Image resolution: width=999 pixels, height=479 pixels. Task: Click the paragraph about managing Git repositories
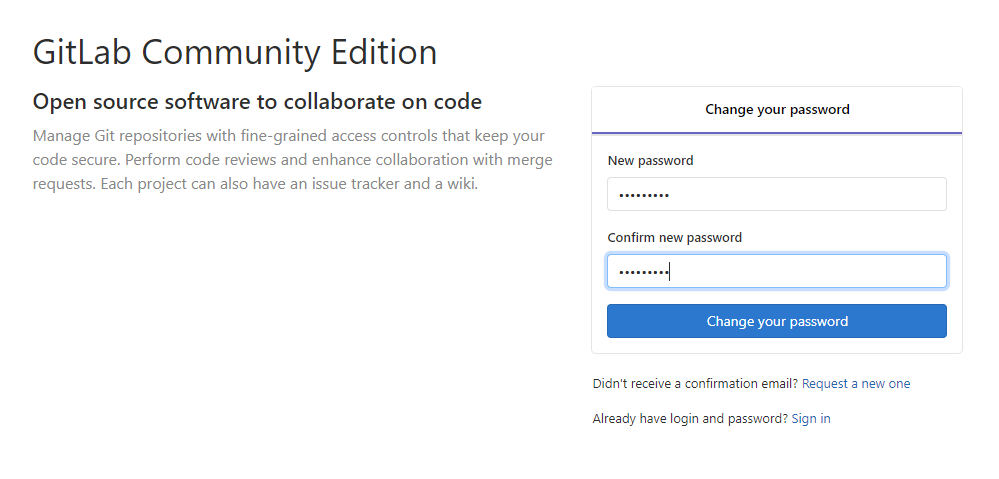click(x=292, y=160)
